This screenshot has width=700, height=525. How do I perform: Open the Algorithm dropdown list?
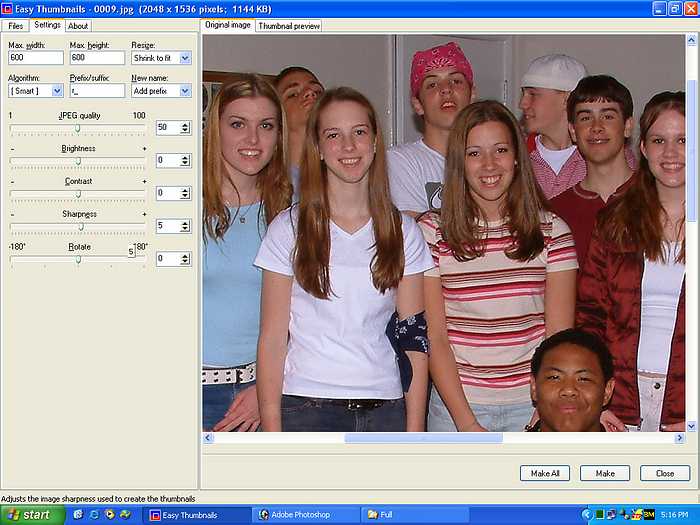pyautogui.click(x=57, y=91)
